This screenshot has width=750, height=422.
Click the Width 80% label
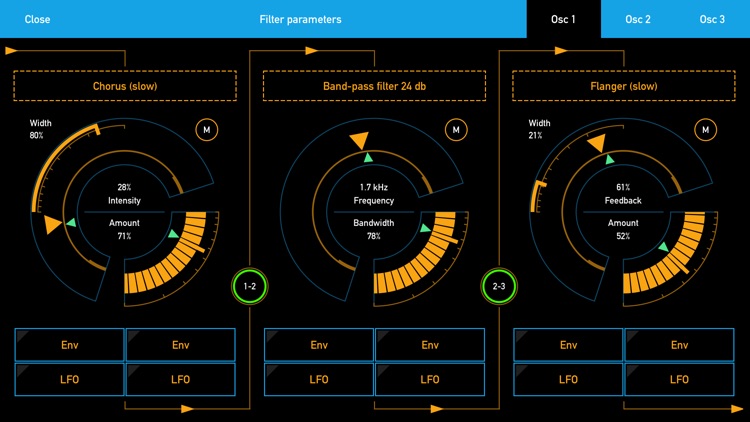click(40, 129)
